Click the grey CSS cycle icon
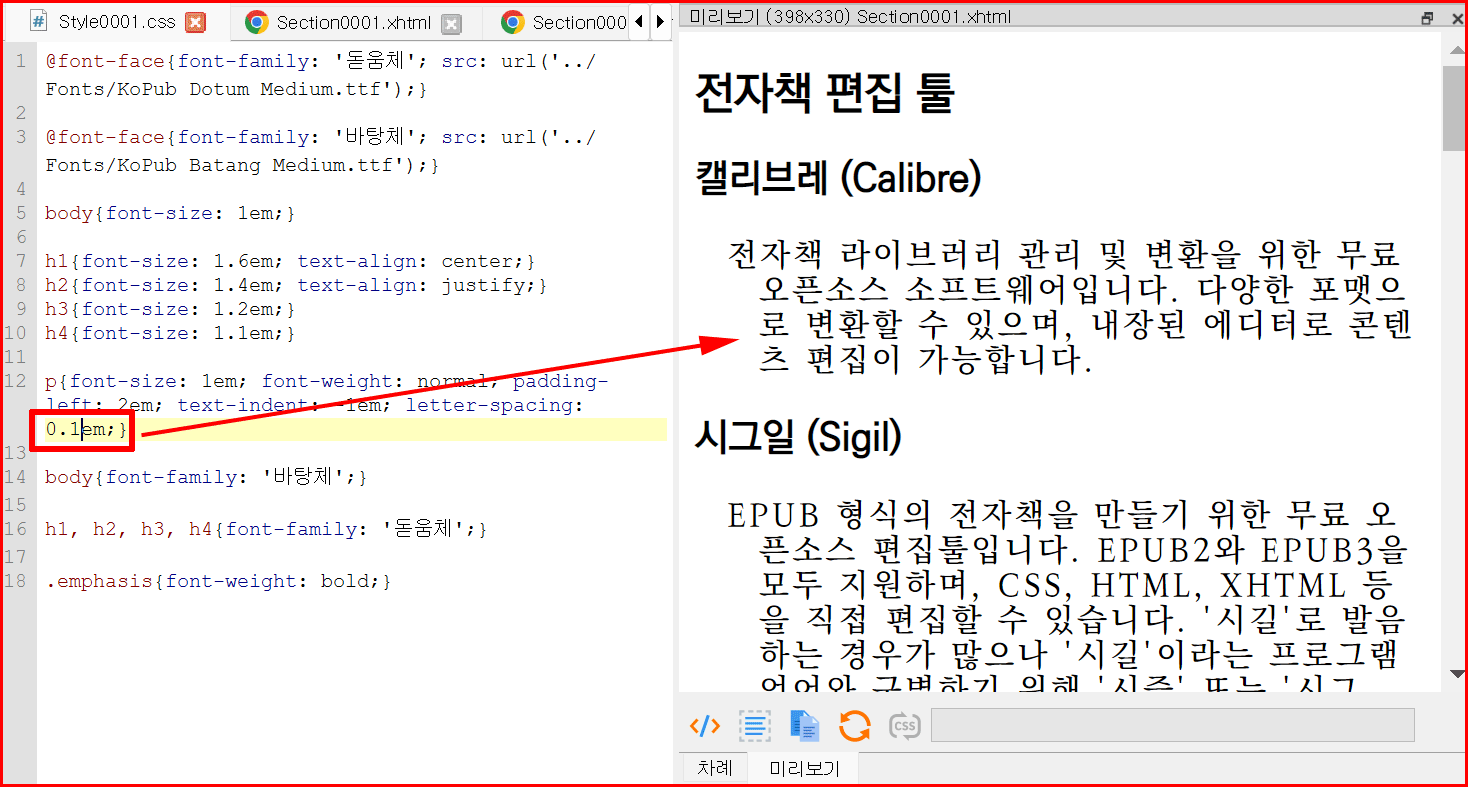 coord(905,725)
